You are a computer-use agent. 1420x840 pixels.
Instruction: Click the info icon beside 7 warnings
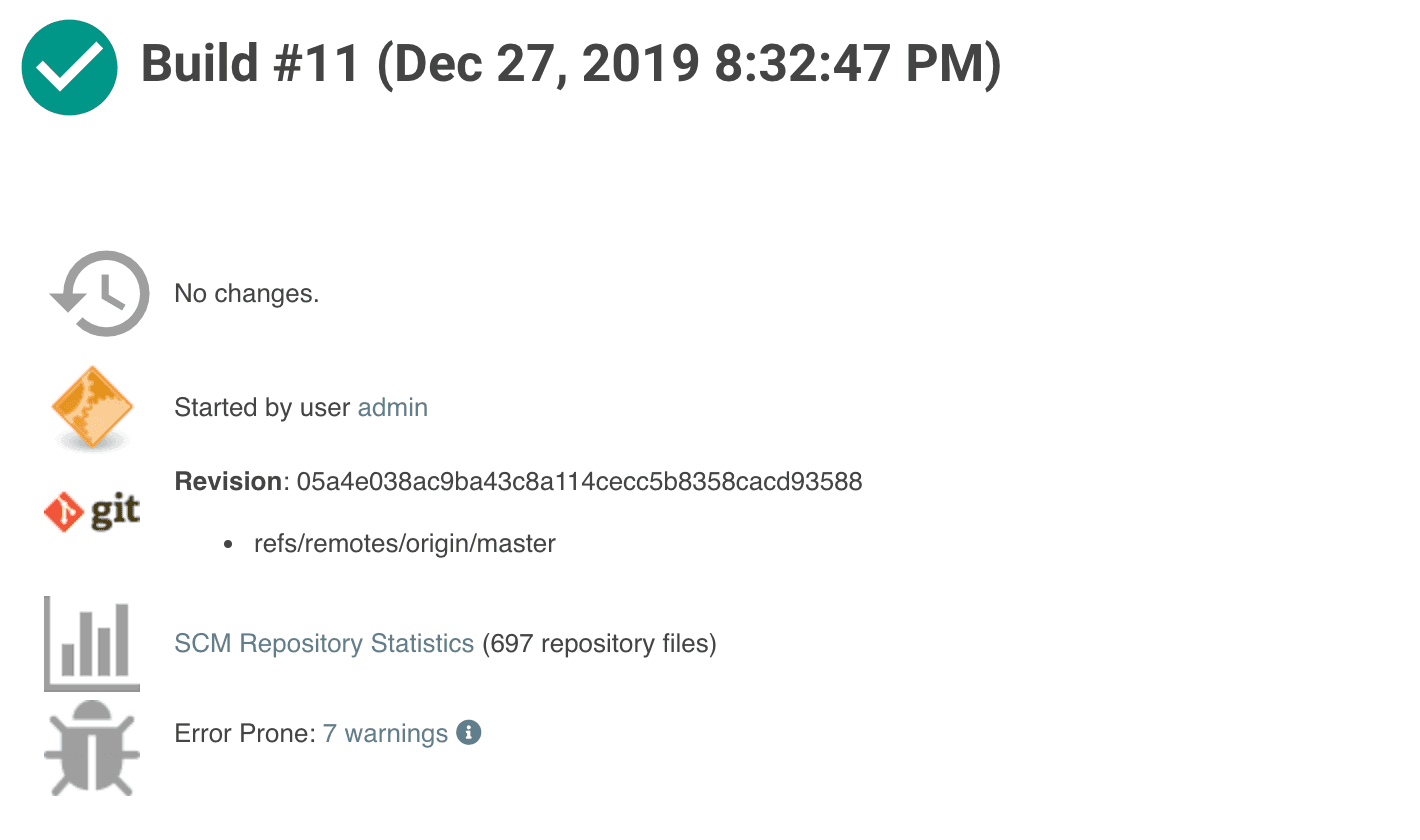[469, 733]
